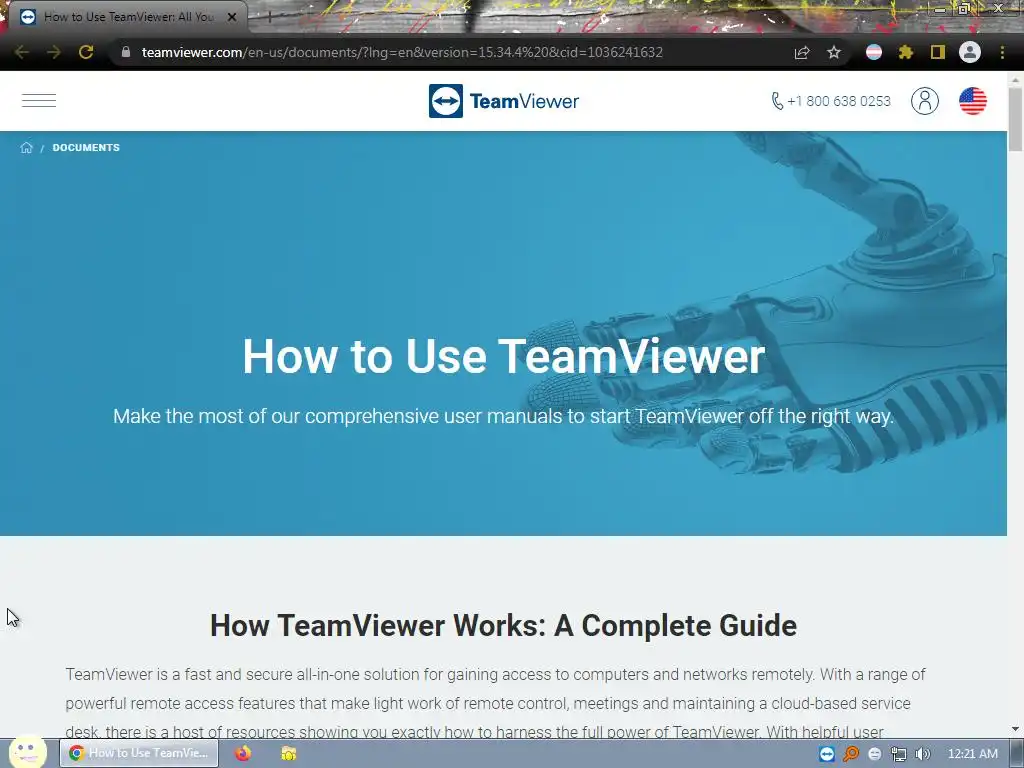Open the Start menu smiley button

[x=27, y=752]
